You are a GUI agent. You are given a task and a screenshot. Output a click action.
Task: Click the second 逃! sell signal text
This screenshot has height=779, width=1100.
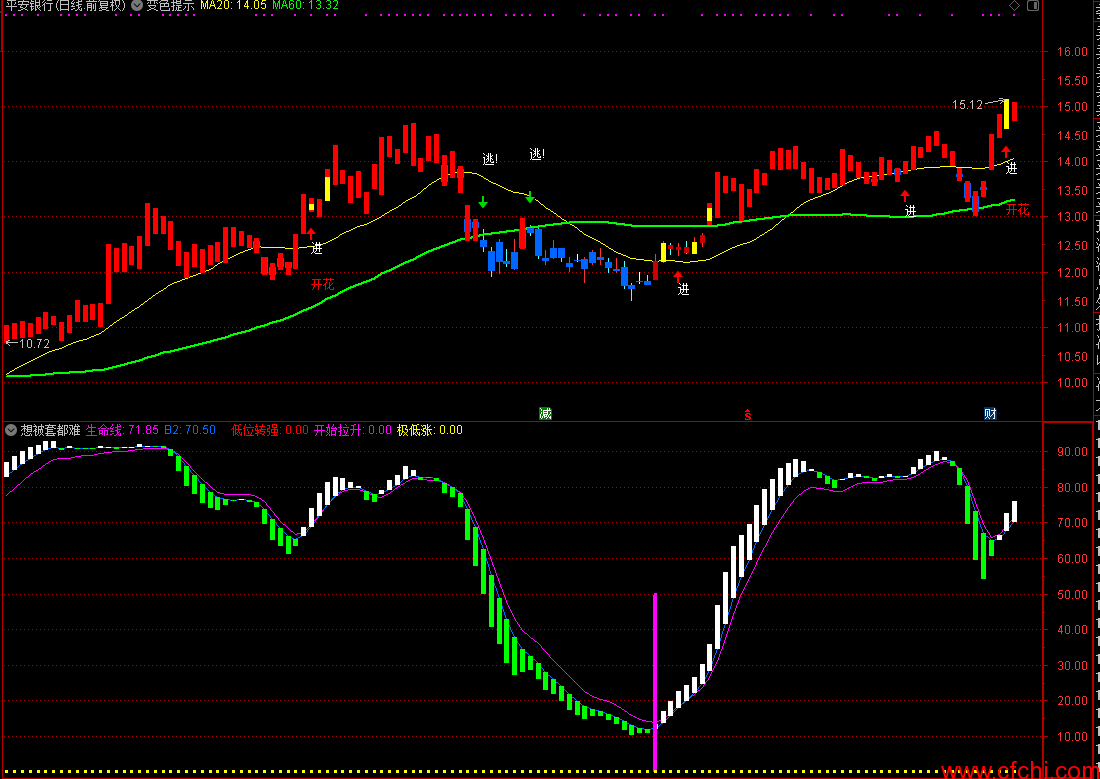537,154
